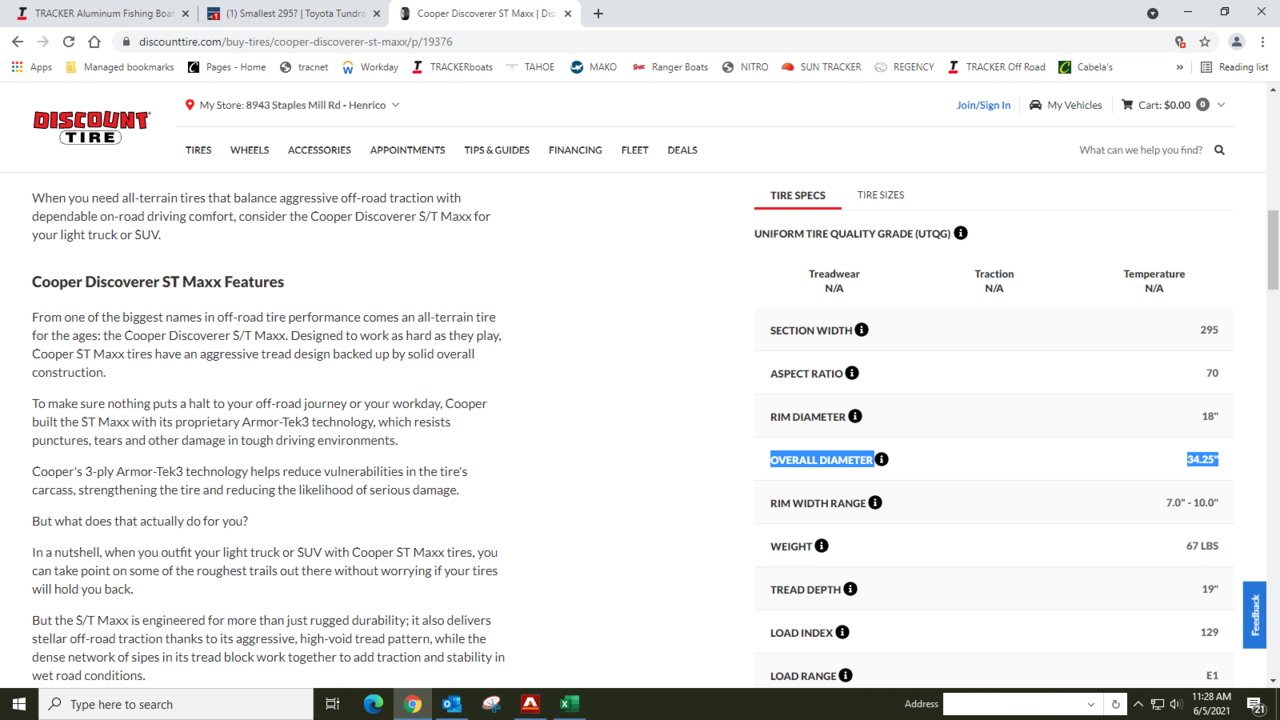The image size is (1280, 720).
Task: Open Accessories menu
Action: pyautogui.click(x=319, y=150)
